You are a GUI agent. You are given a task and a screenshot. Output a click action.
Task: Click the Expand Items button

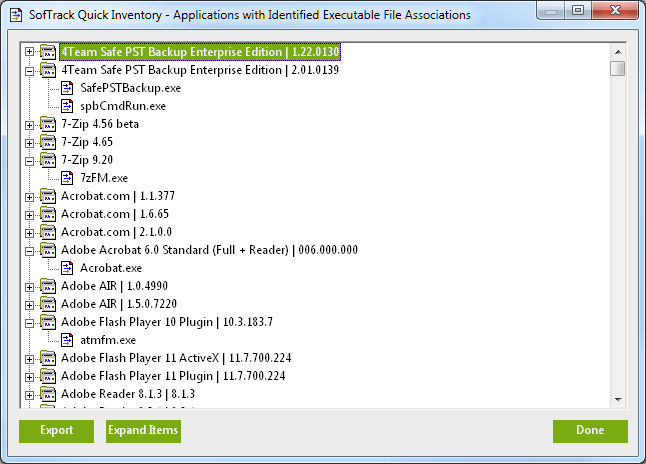(x=143, y=431)
